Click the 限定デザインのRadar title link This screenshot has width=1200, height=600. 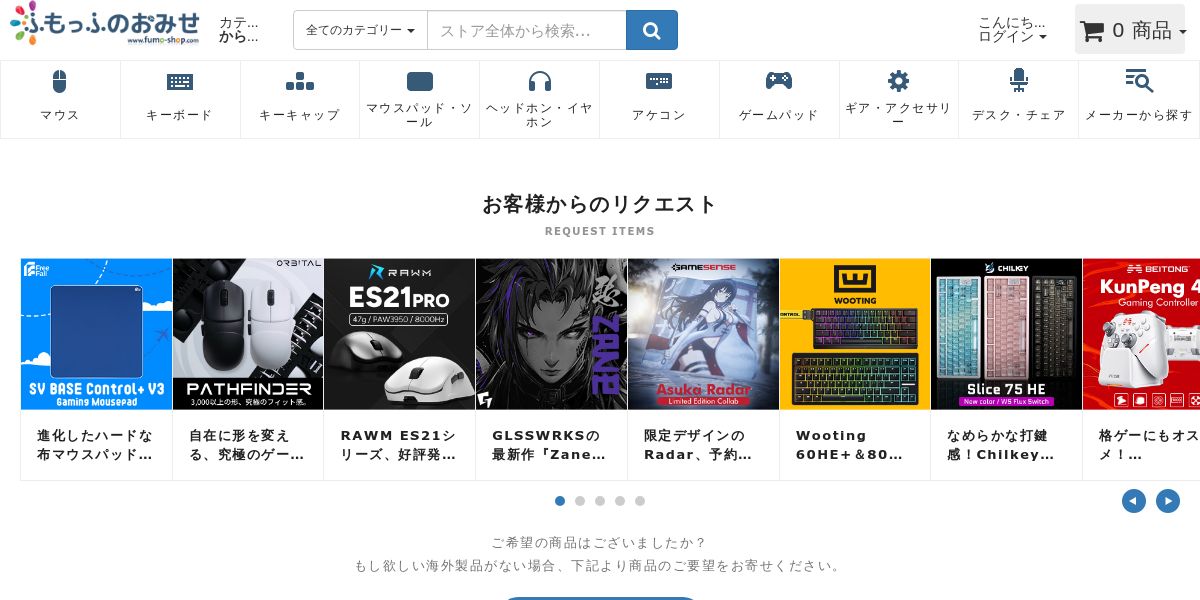(698, 445)
